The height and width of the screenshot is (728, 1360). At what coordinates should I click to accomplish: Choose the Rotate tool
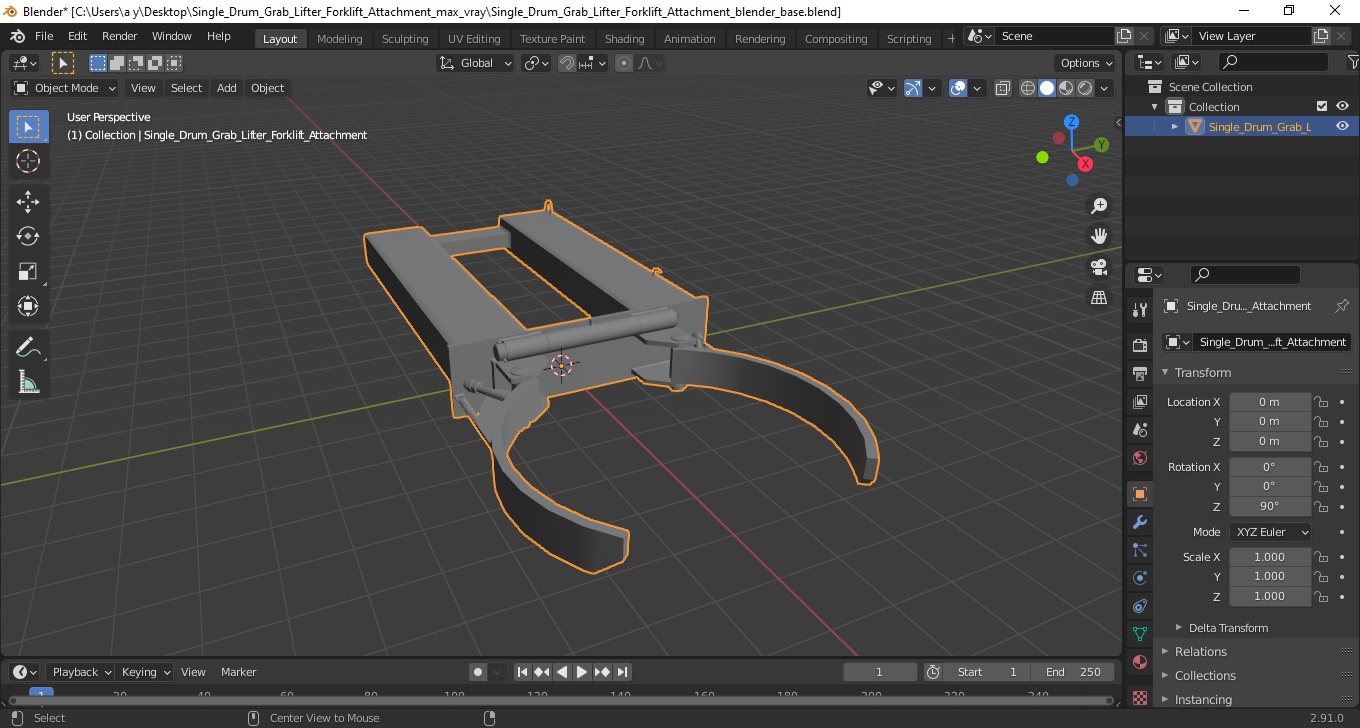[x=28, y=237]
